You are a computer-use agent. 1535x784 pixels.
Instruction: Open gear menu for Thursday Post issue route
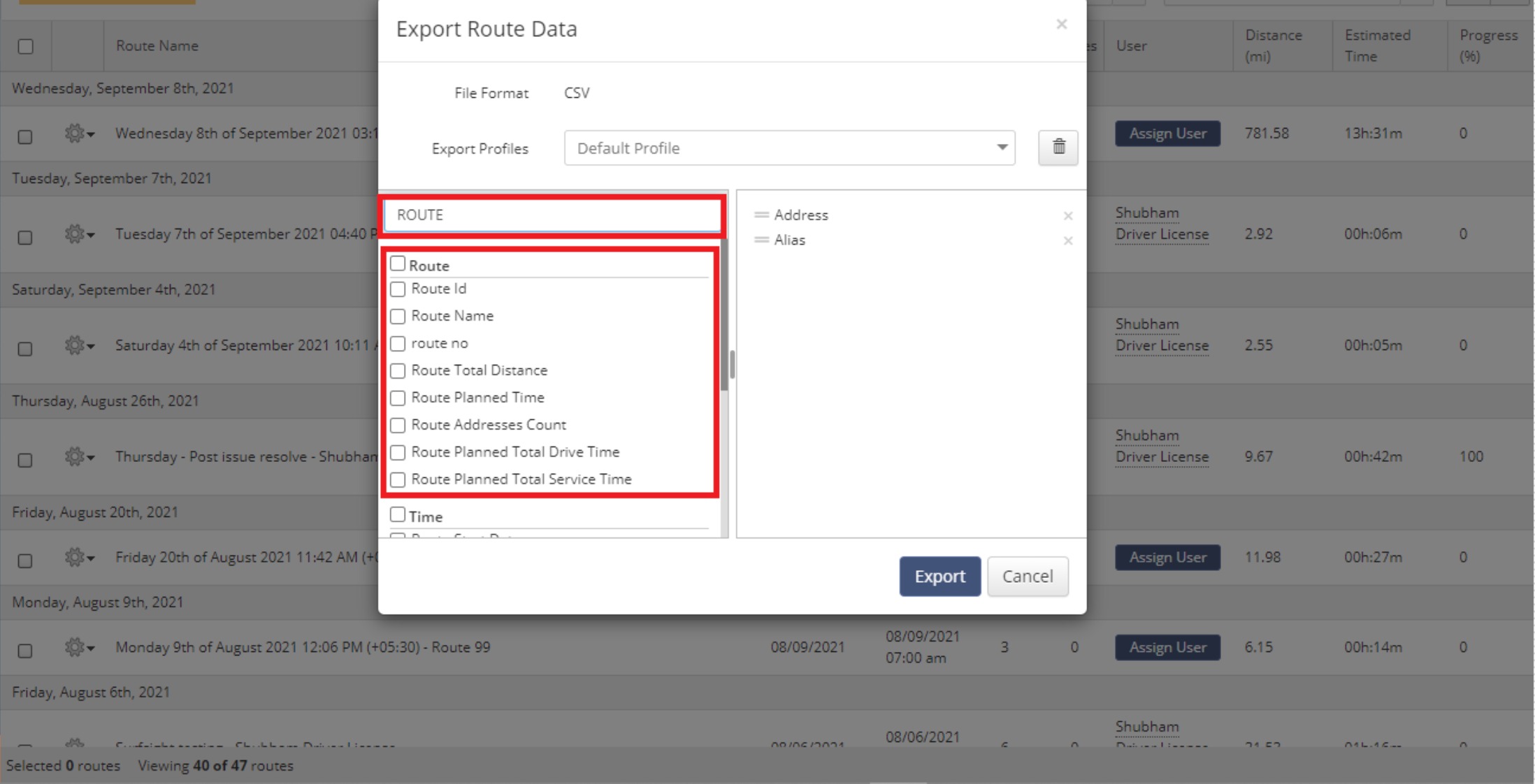(79, 456)
